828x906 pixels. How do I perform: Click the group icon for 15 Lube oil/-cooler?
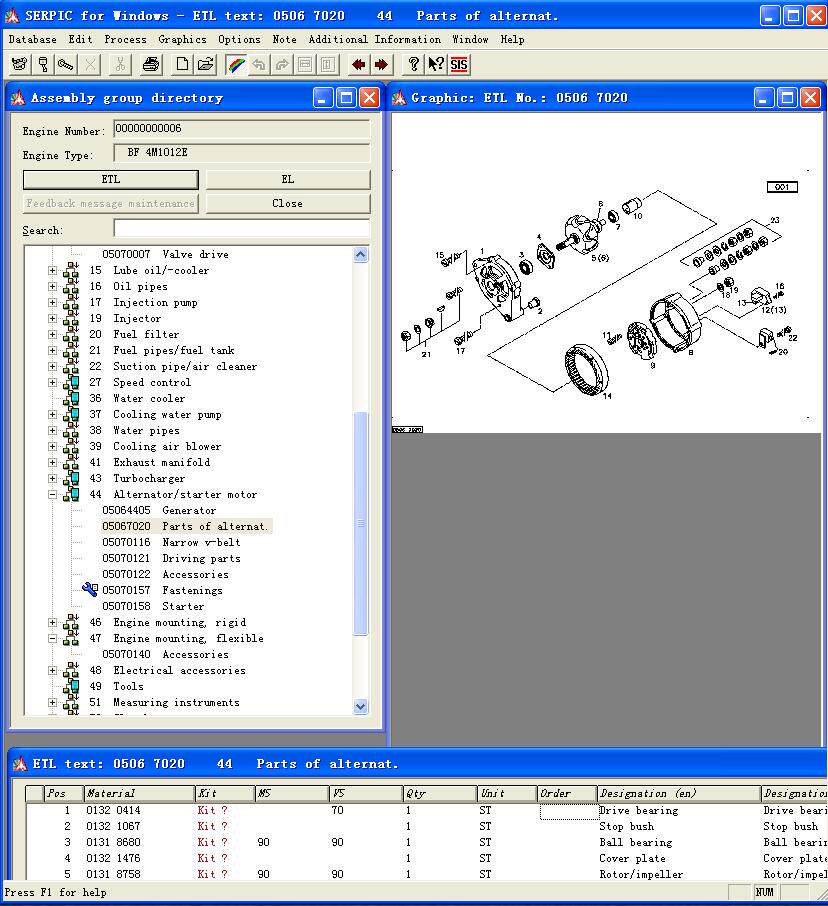coord(71,270)
